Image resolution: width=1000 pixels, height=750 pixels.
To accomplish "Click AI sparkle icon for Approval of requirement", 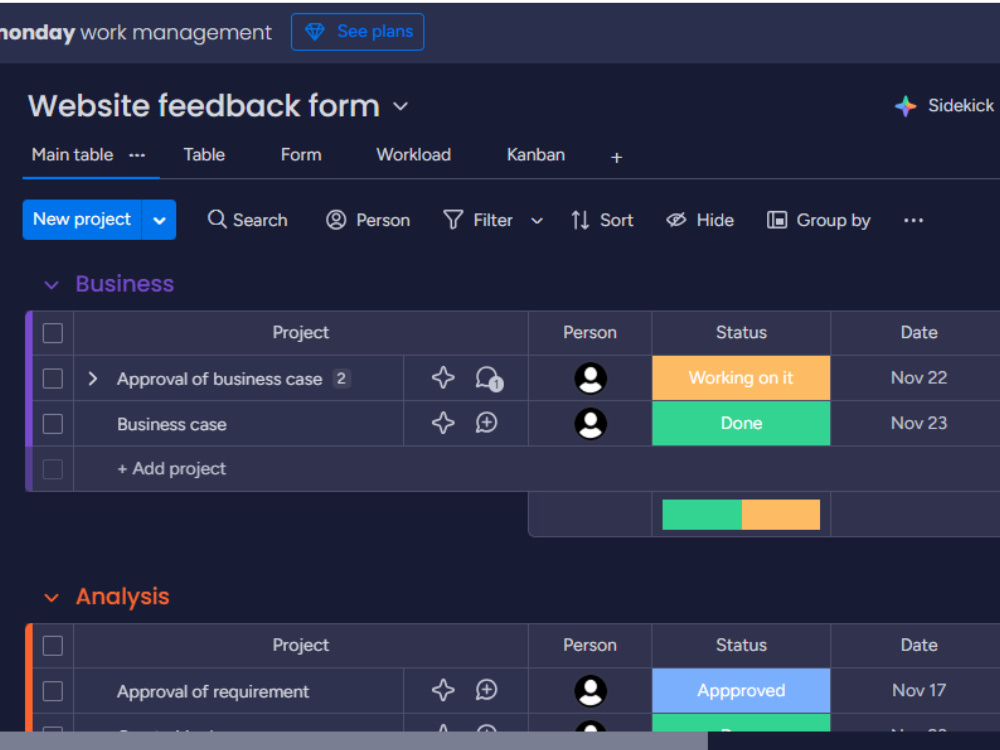I will (443, 690).
